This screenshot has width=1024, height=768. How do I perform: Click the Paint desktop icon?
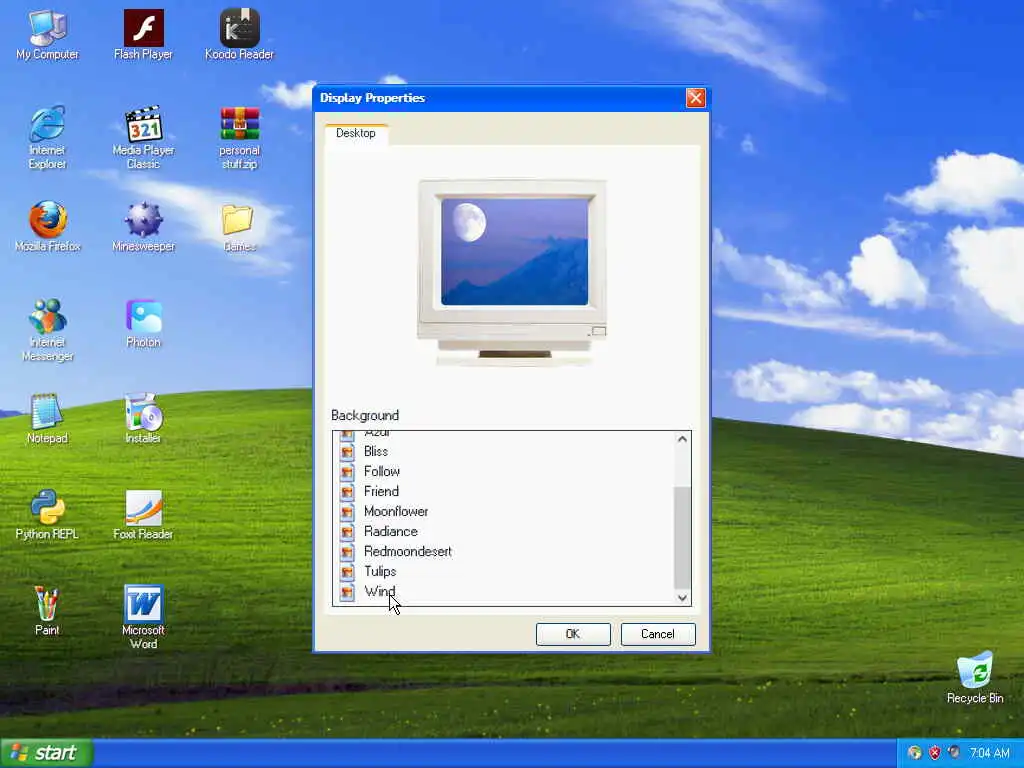47,611
